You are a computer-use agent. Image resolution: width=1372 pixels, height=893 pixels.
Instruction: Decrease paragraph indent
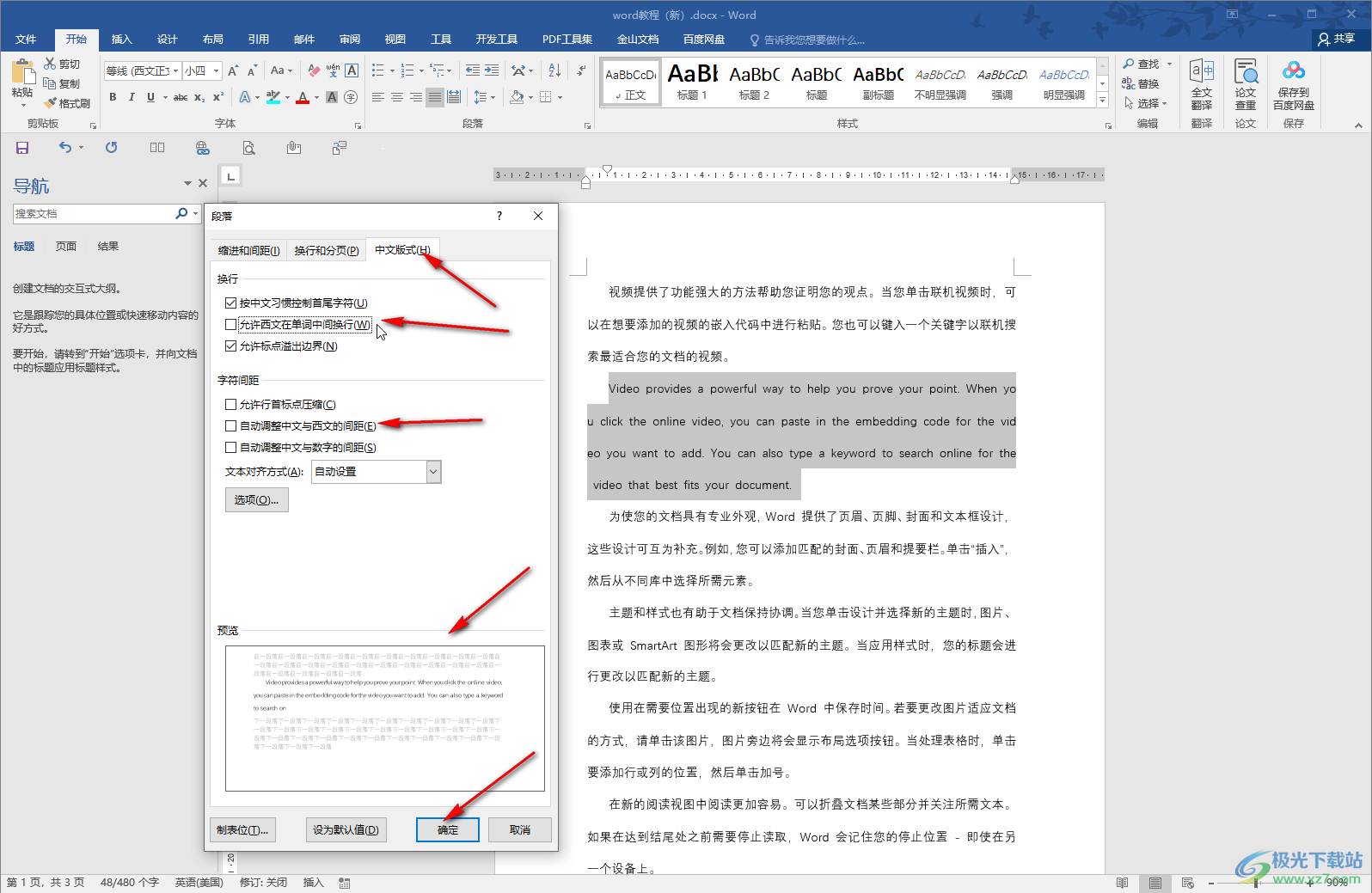[x=473, y=70]
